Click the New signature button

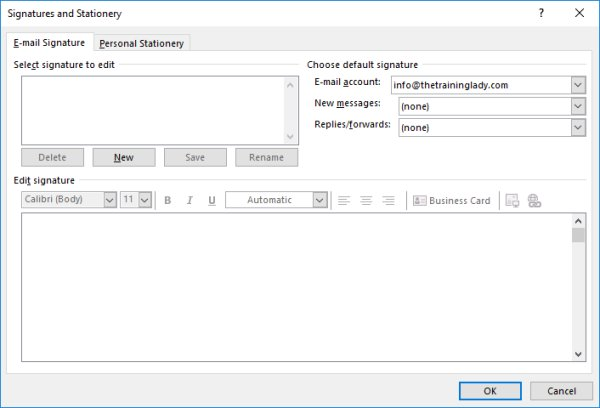tap(124, 157)
